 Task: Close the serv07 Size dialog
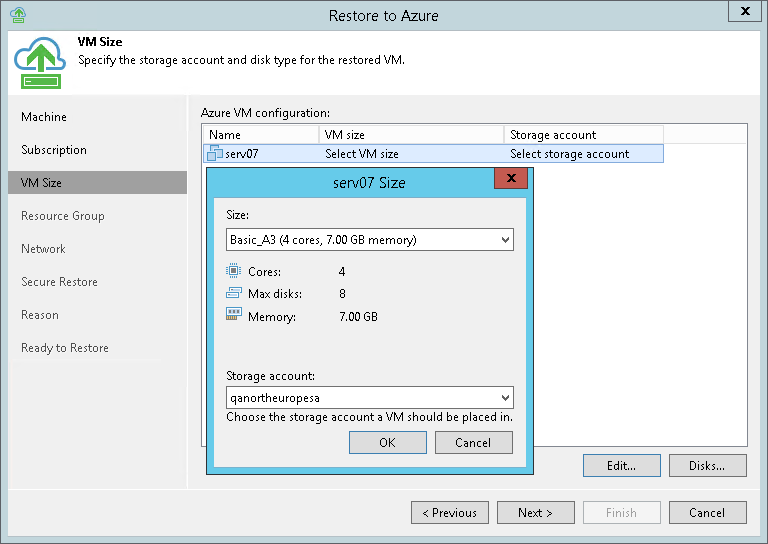point(511,180)
